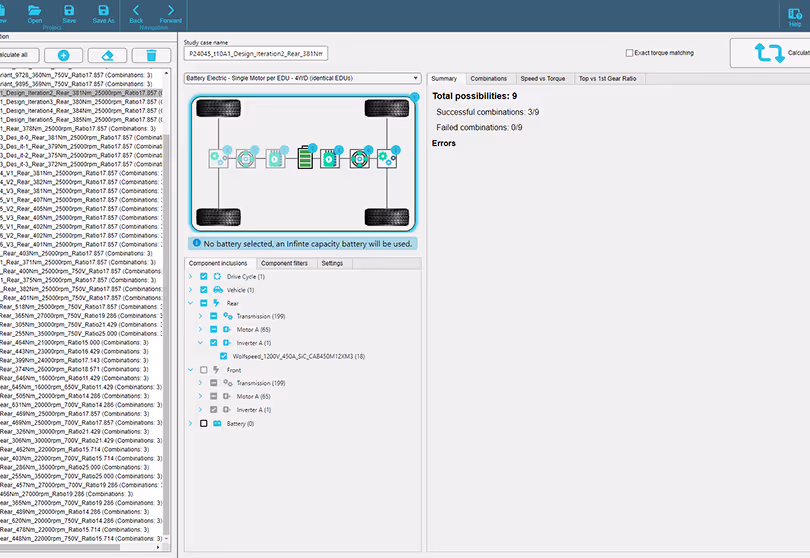The width and height of the screenshot is (810, 558).
Task: Toggle the Front group checkbox
Action: pyautogui.click(x=204, y=369)
